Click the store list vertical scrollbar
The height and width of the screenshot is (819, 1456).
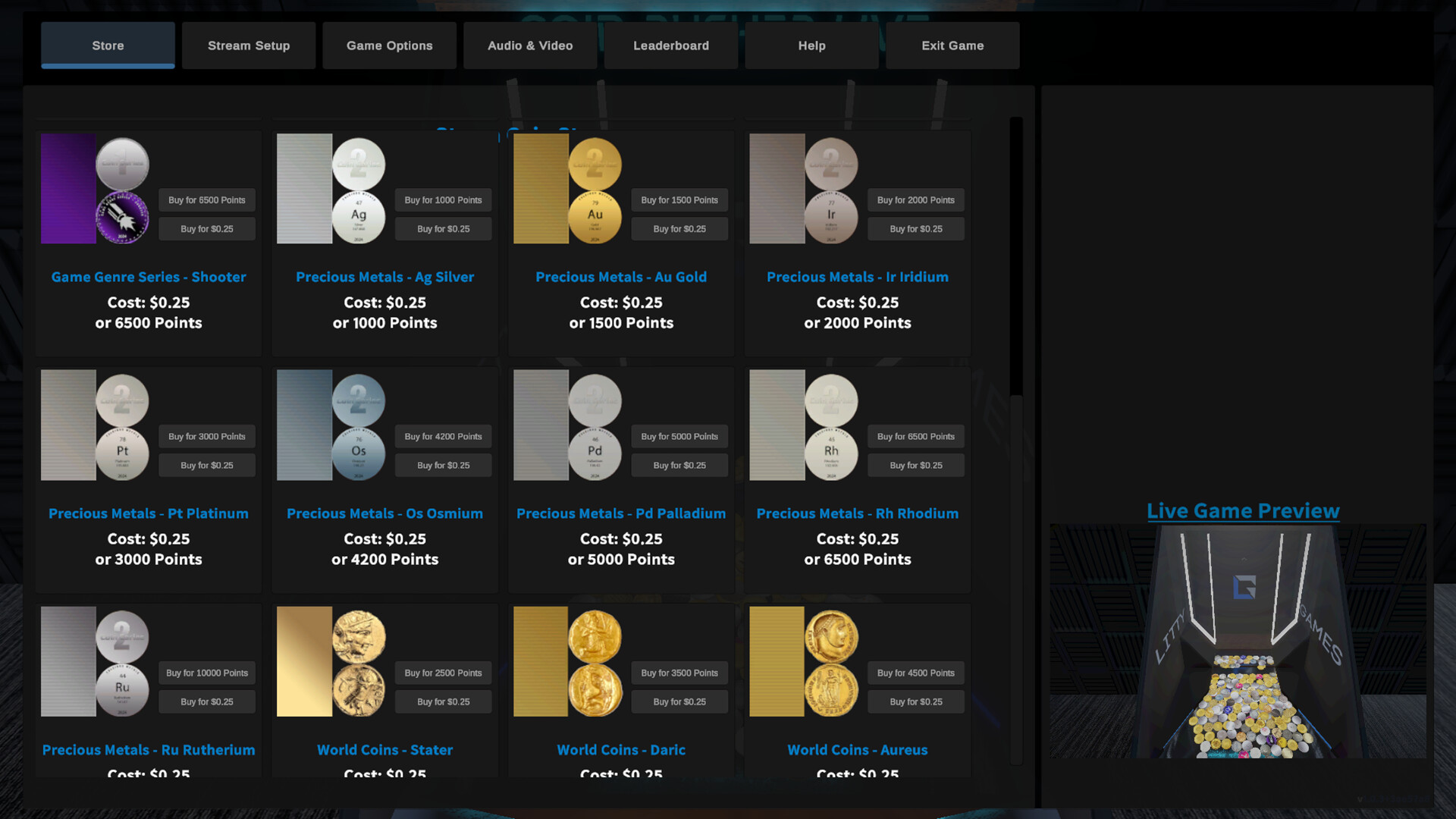pos(1016,258)
